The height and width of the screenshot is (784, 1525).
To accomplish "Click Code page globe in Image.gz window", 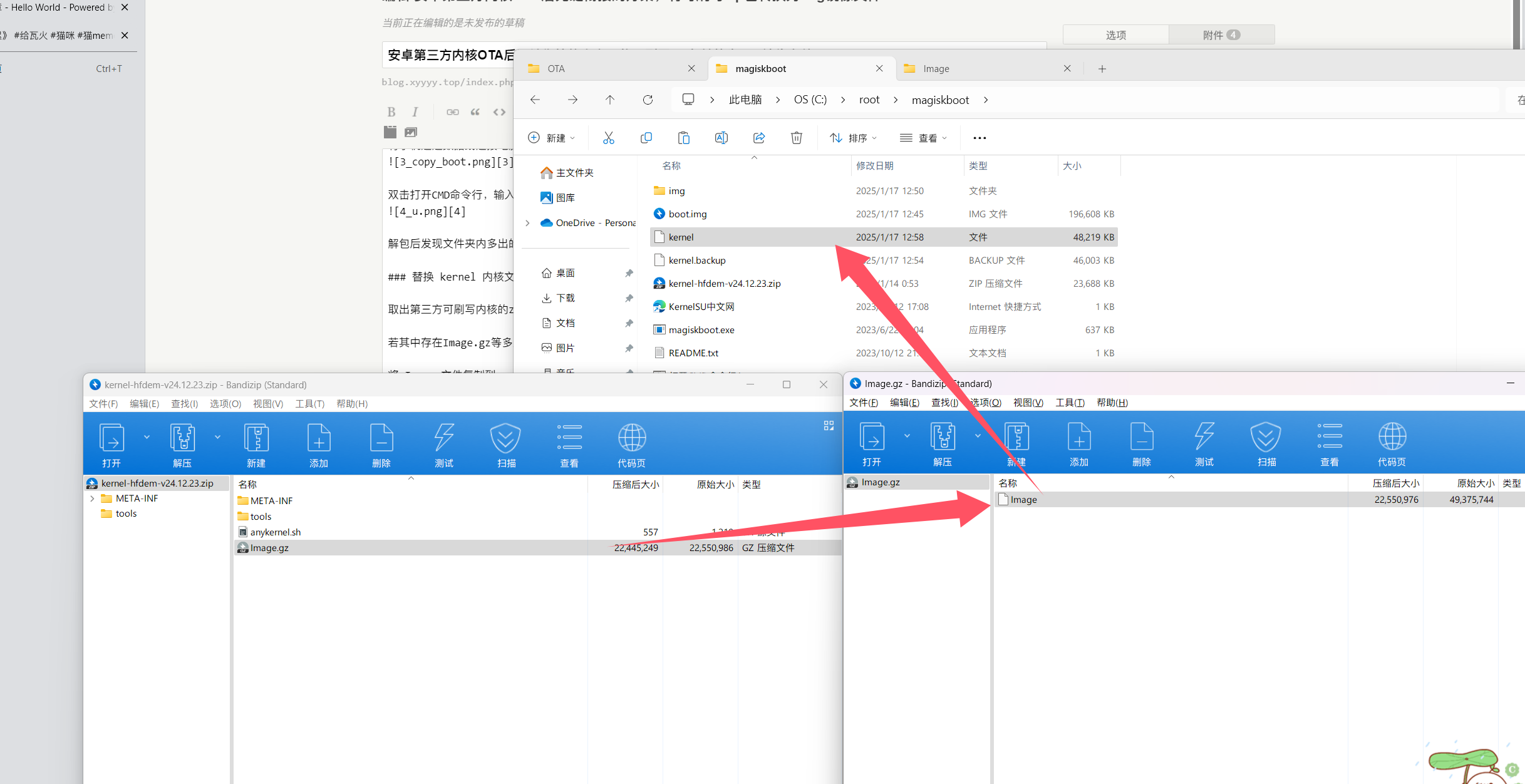I will pos(1392,436).
